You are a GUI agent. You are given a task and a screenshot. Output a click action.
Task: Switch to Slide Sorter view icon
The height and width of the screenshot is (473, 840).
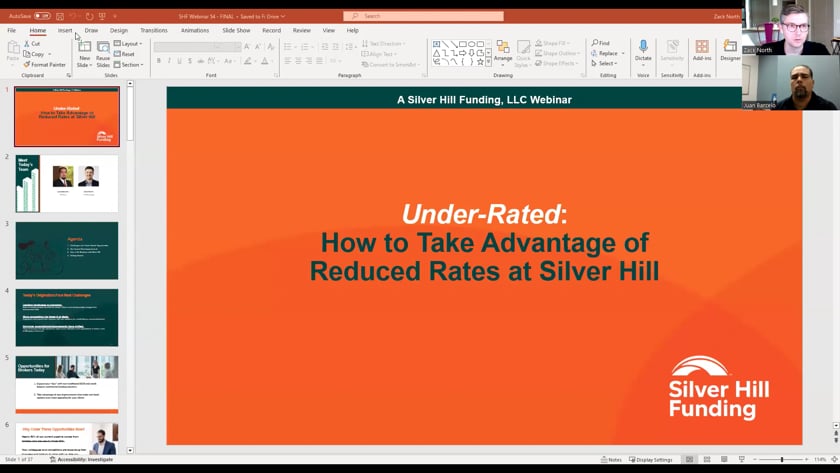[707, 460]
